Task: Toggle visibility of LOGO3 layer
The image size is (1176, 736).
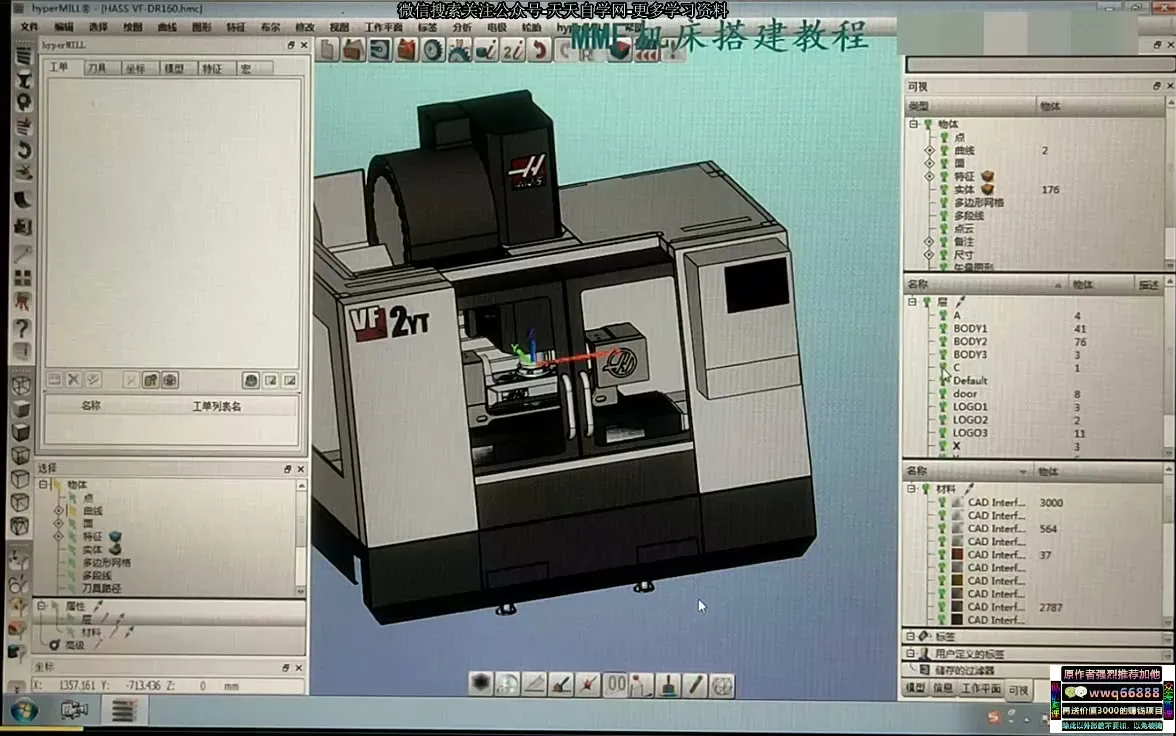Action: coord(943,433)
